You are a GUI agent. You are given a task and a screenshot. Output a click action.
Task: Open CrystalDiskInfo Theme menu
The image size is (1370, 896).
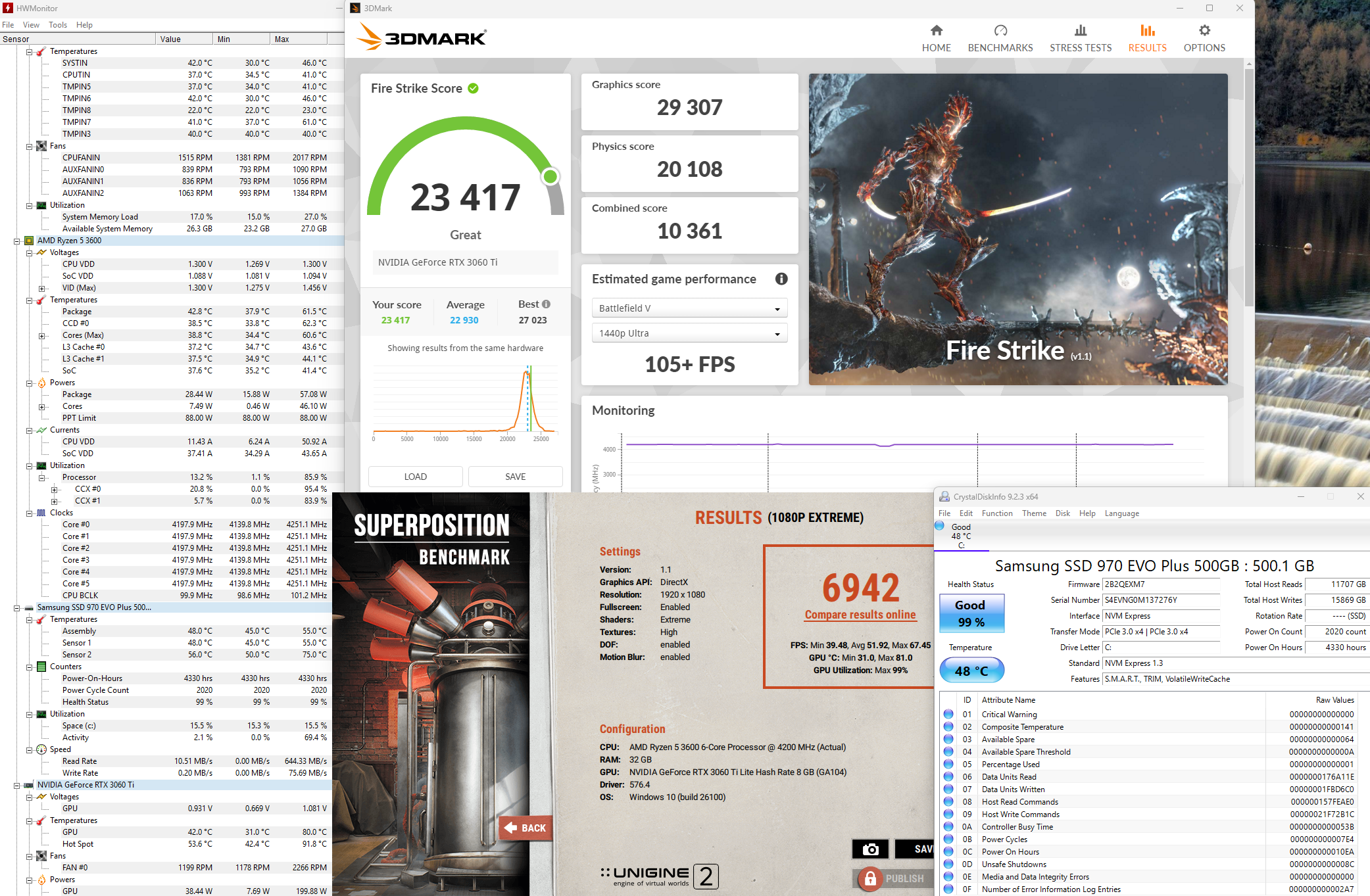[1034, 513]
